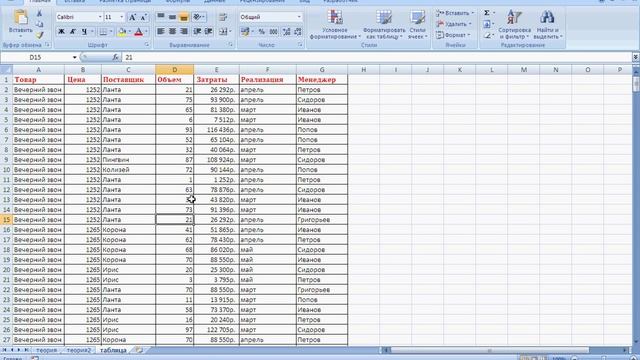The width and height of the screenshot is (640, 360).
Task: Click the Clear eraser icon
Action: tap(487, 36)
